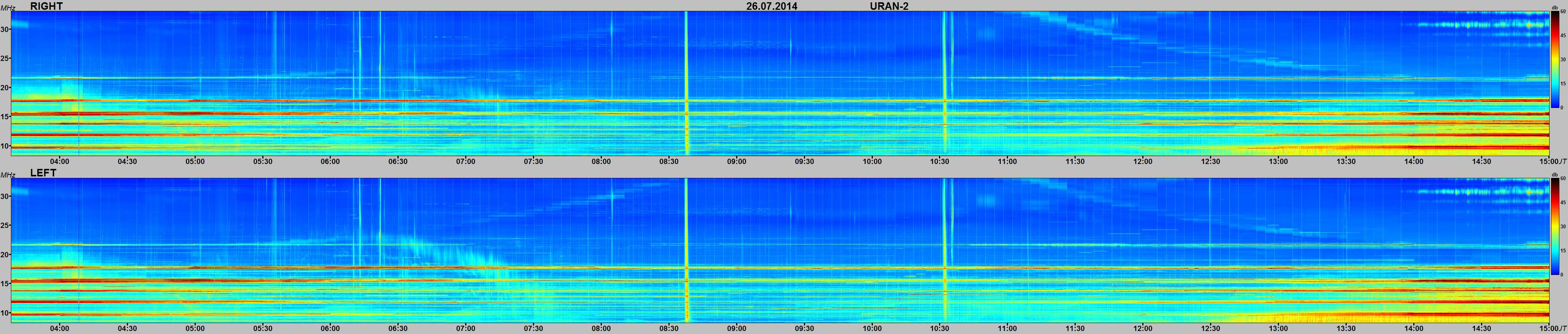Click the 25 MHz axis label on RIGHT panel
The height and width of the screenshot is (334, 1568).
pyautogui.click(x=5, y=58)
